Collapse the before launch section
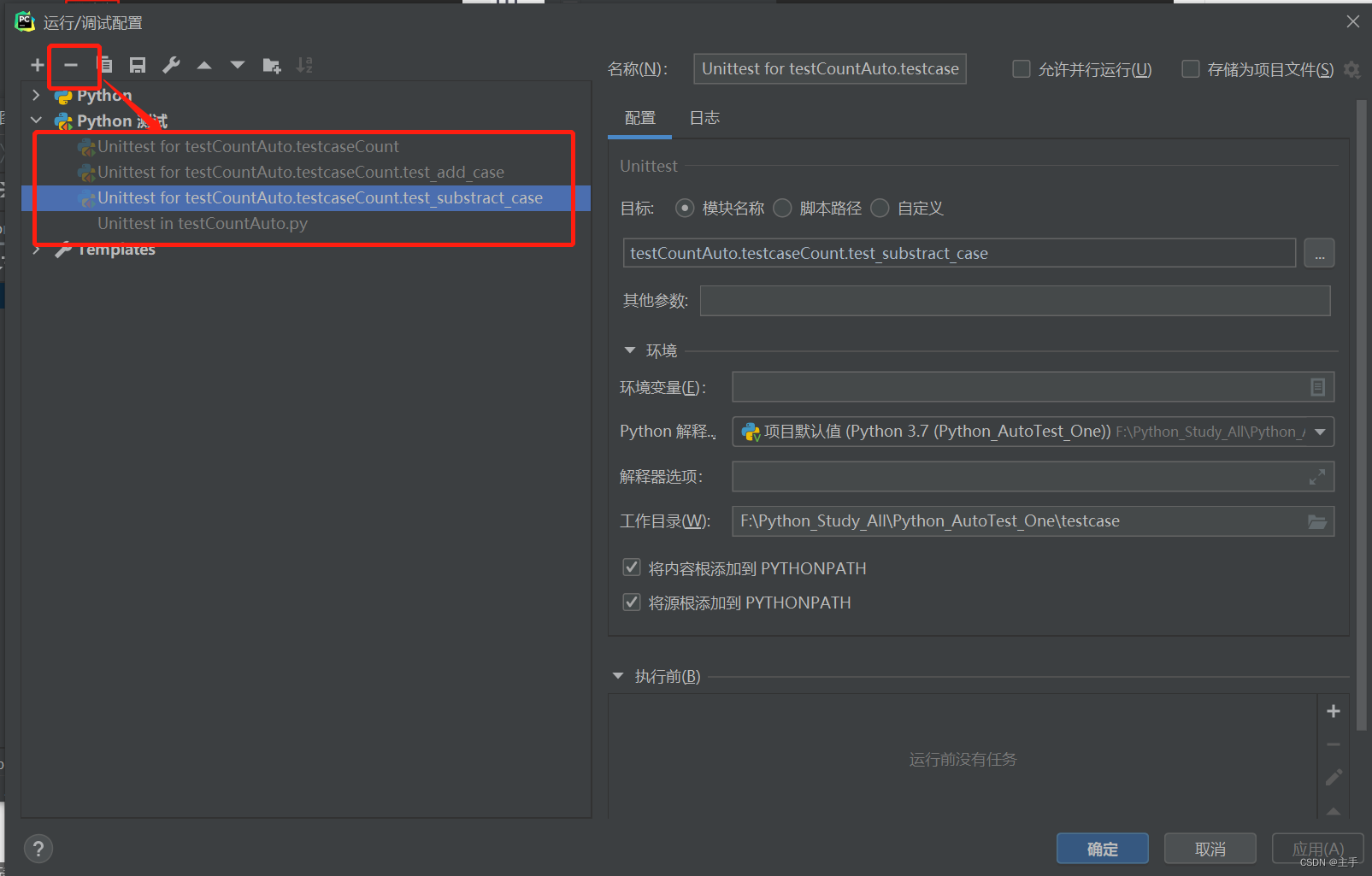The height and width of the screenshot is (876, 1372). pyautogui.click(x=618, y=676)
